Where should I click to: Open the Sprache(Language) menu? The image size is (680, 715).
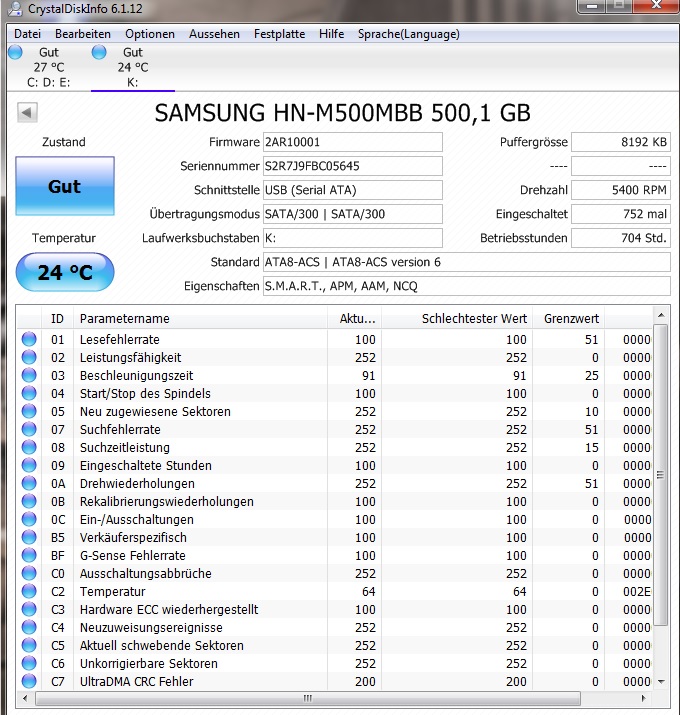coord(409,34)
